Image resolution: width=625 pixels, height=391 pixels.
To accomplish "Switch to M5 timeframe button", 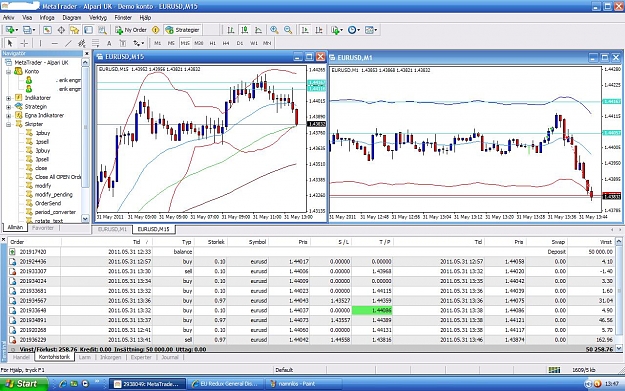I will point(171,43).
